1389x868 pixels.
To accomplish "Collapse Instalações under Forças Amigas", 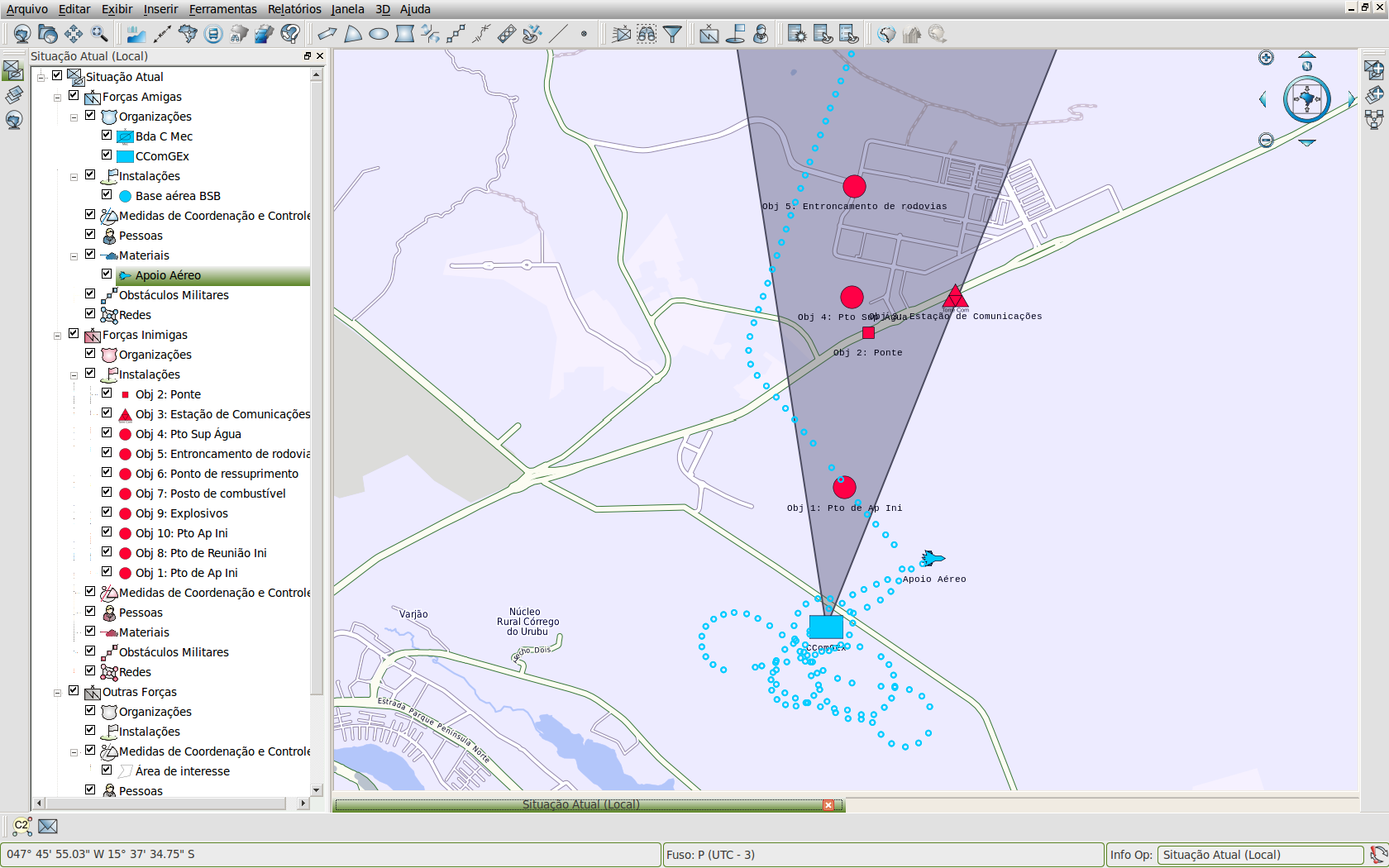I will [x=74, y=177].
